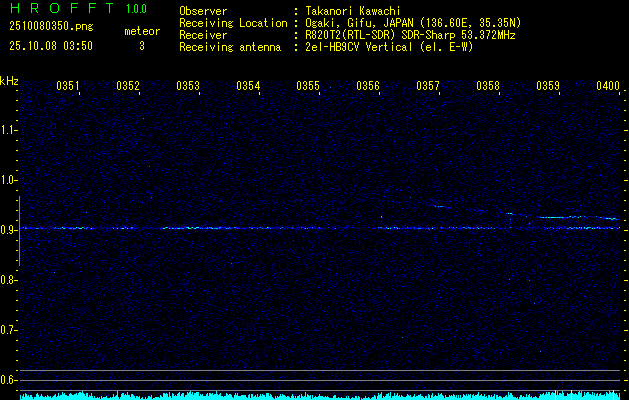Click the 0358 time marker

click(x=488, y=86)
